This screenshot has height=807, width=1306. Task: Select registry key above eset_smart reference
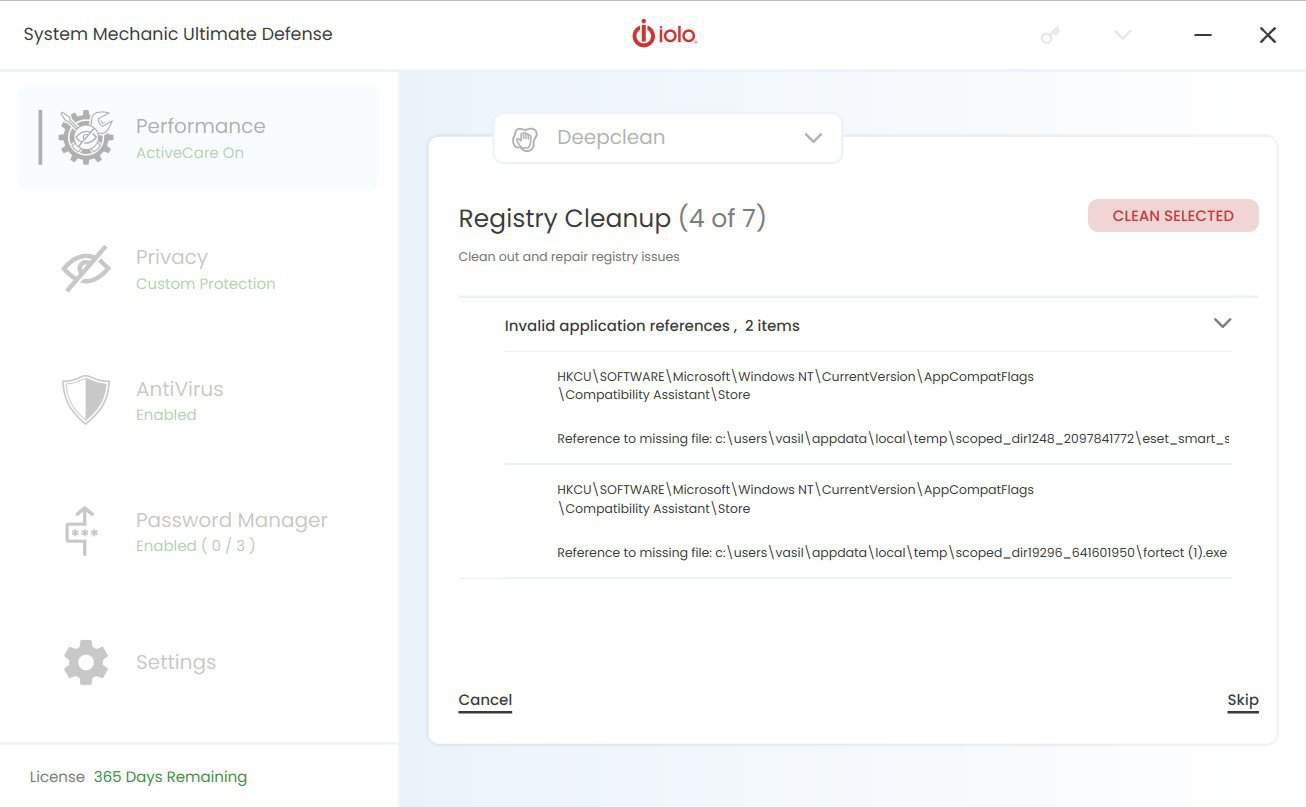coord(795,386)
